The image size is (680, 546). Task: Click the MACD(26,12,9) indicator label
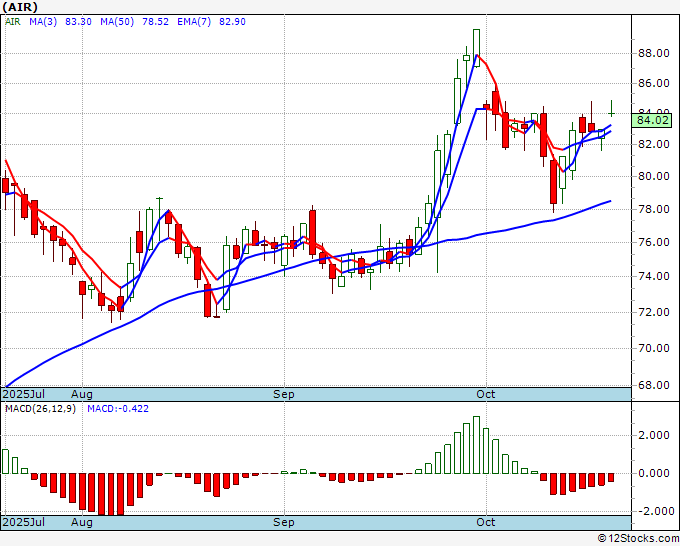40,409
